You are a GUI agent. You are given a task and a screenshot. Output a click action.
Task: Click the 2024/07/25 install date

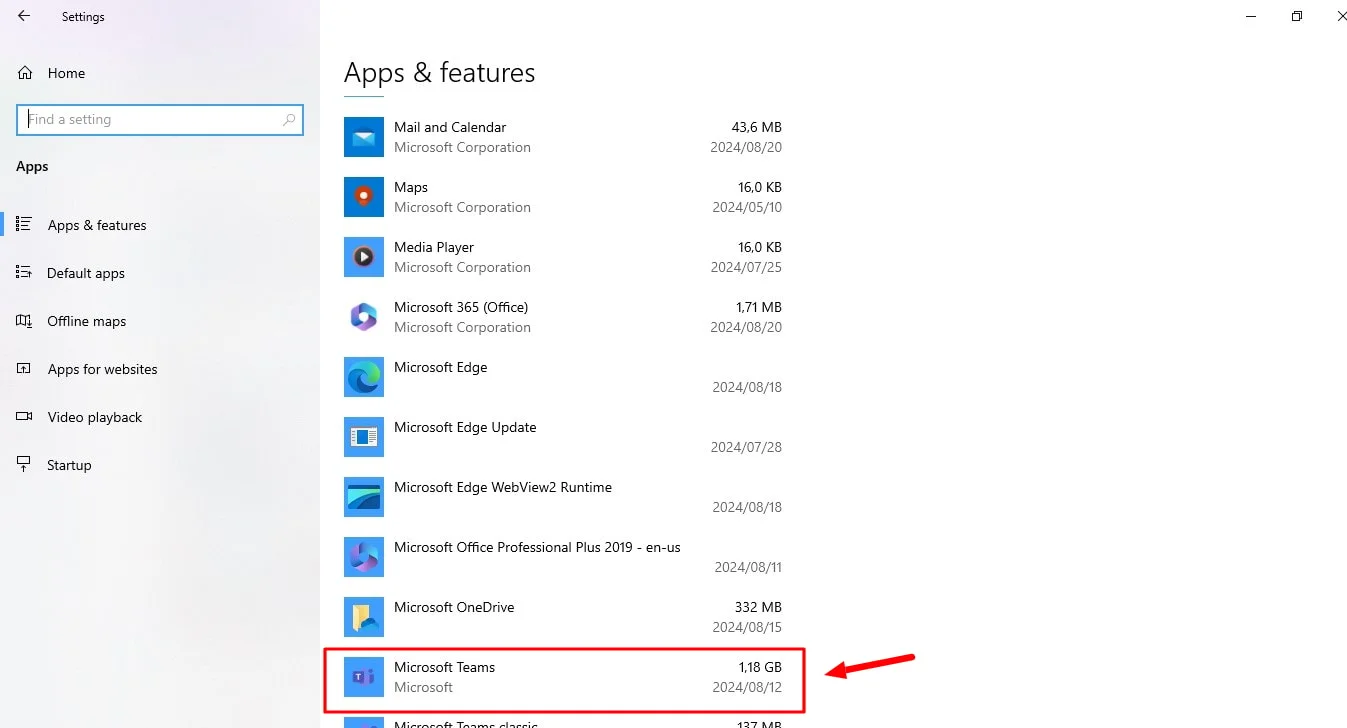point(747,267)
